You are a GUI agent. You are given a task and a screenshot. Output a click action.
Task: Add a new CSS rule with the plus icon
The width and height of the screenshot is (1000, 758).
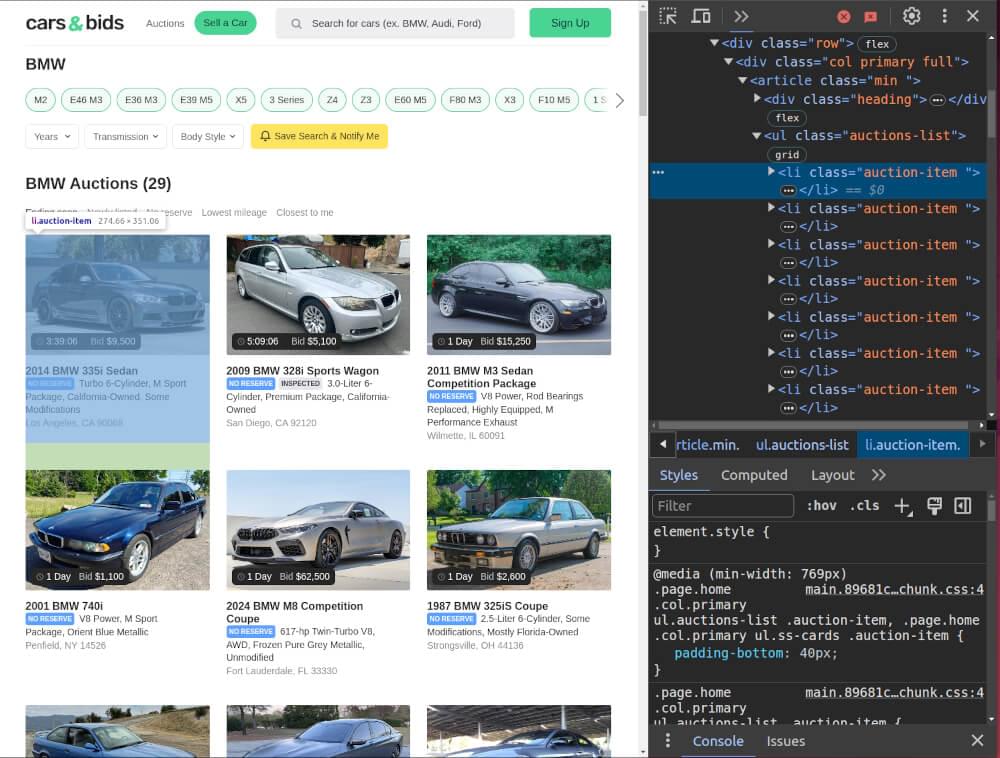[x=901, y=506]
